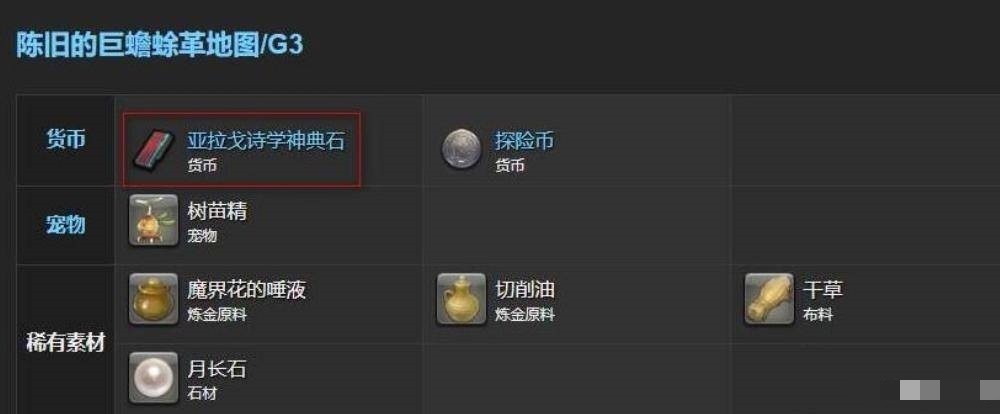Select the 切削油 item name
The image size is (1000, 414).
525,290
